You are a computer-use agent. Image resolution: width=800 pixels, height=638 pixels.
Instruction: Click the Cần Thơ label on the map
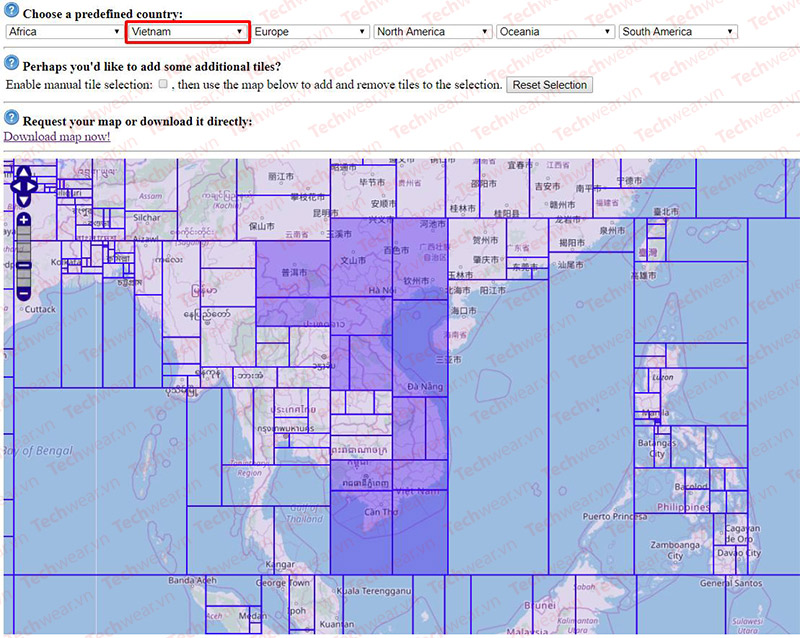(381, 511)
